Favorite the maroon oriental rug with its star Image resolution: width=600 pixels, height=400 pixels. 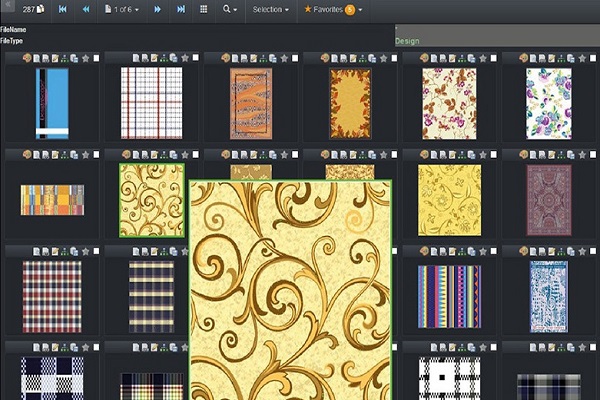(x=582, y=155)
